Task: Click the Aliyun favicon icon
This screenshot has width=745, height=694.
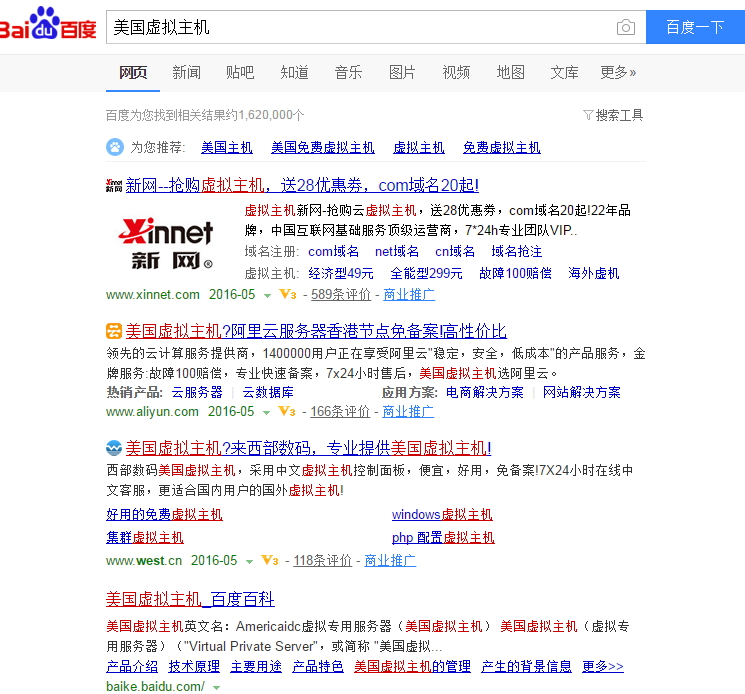Action: 114,332
